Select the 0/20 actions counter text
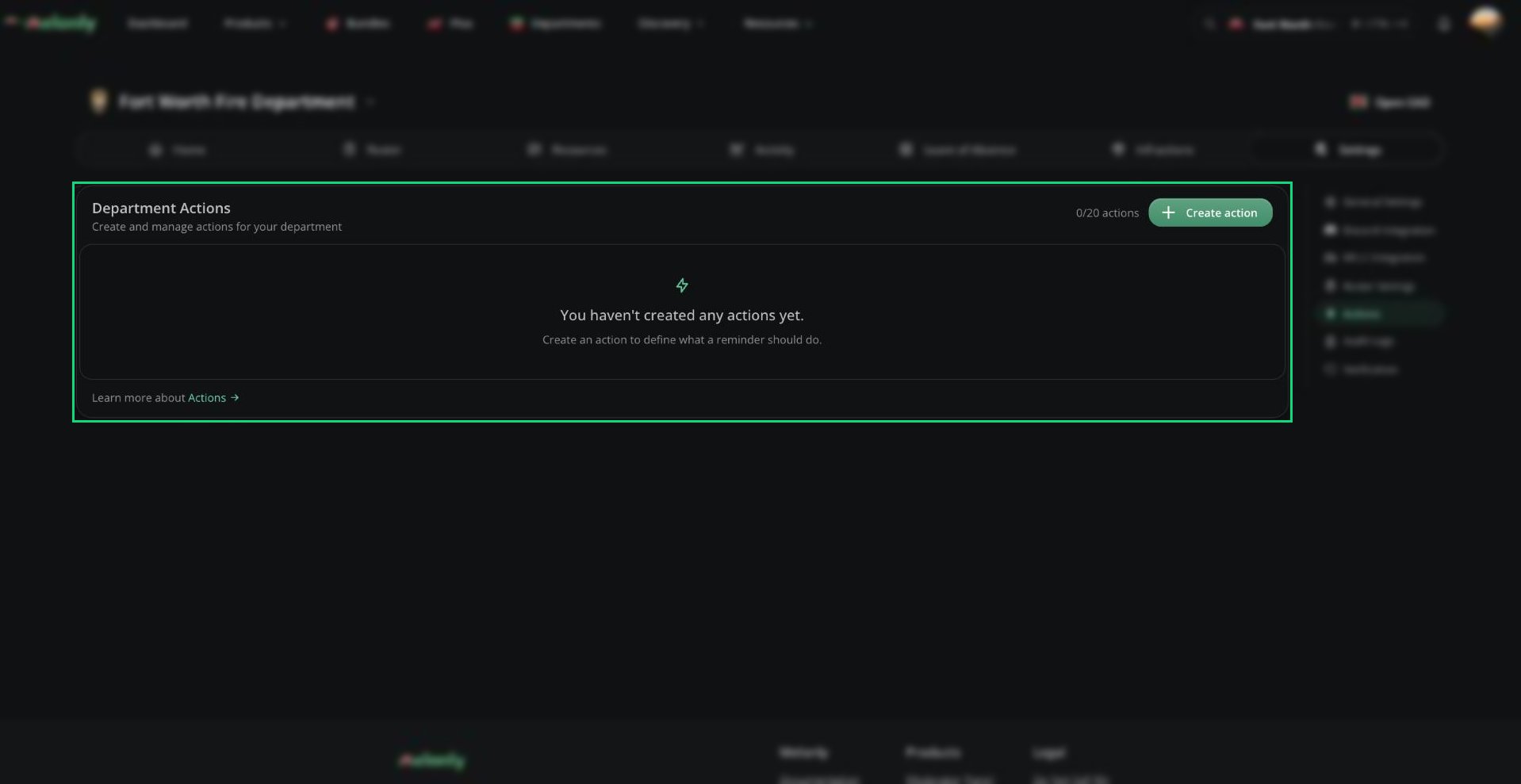Screen dimensions: 1521x784 click(1107, 213)
